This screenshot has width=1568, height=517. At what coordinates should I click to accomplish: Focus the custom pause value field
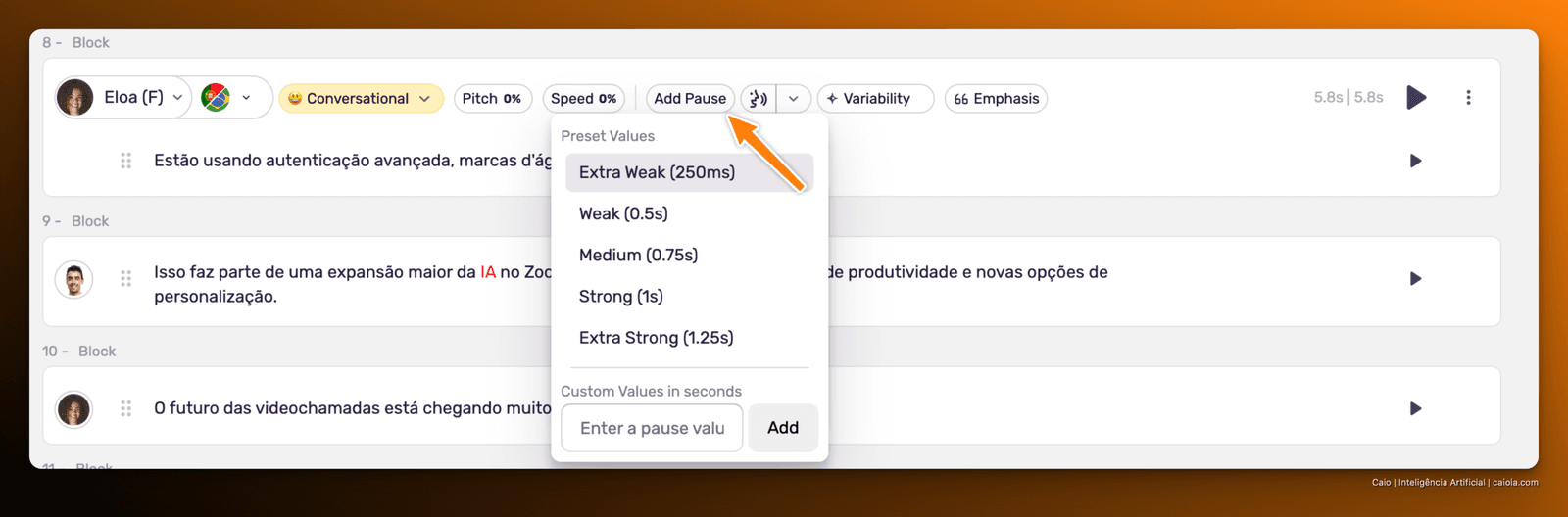[x=652, y=428]
